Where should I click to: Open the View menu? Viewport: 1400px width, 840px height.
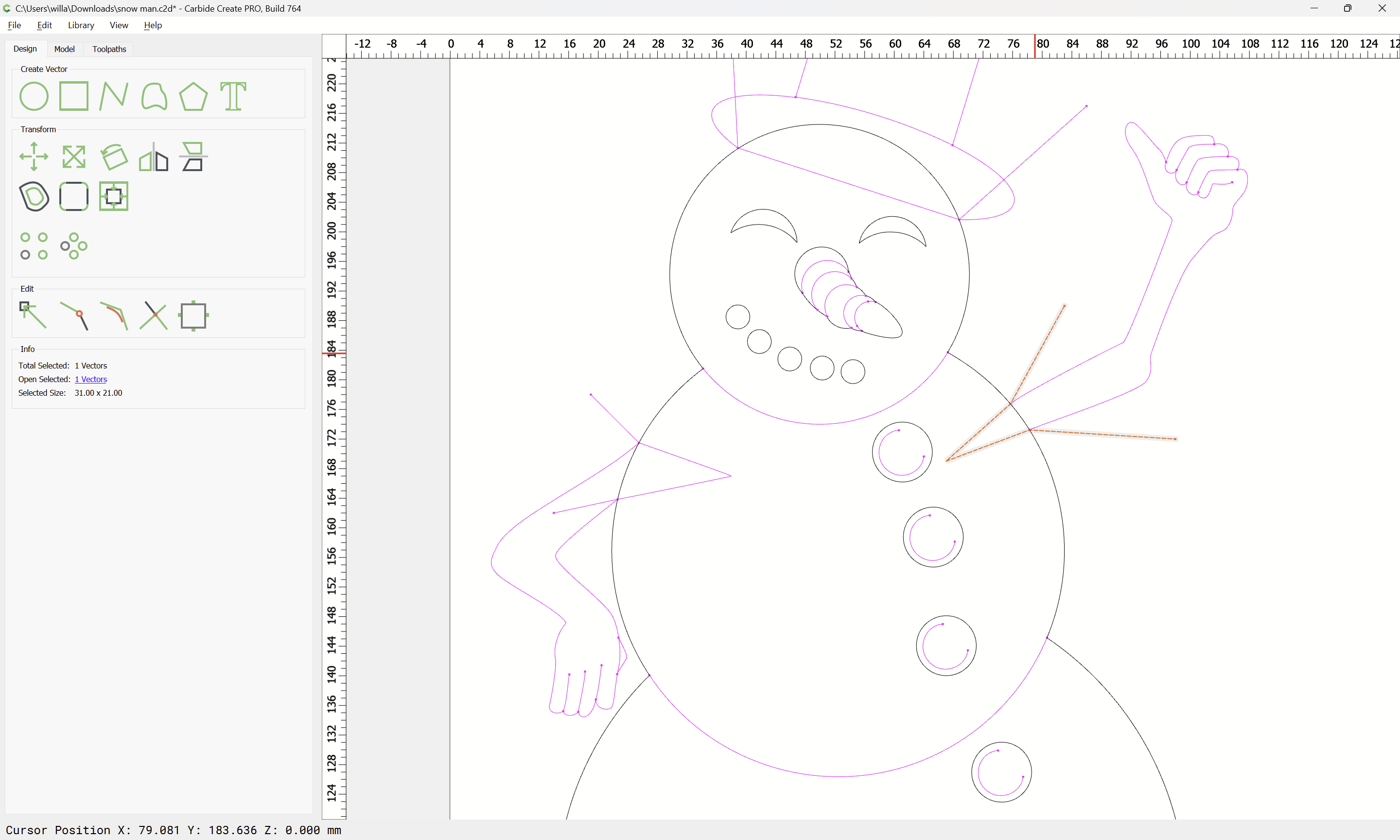click(119, 25)
